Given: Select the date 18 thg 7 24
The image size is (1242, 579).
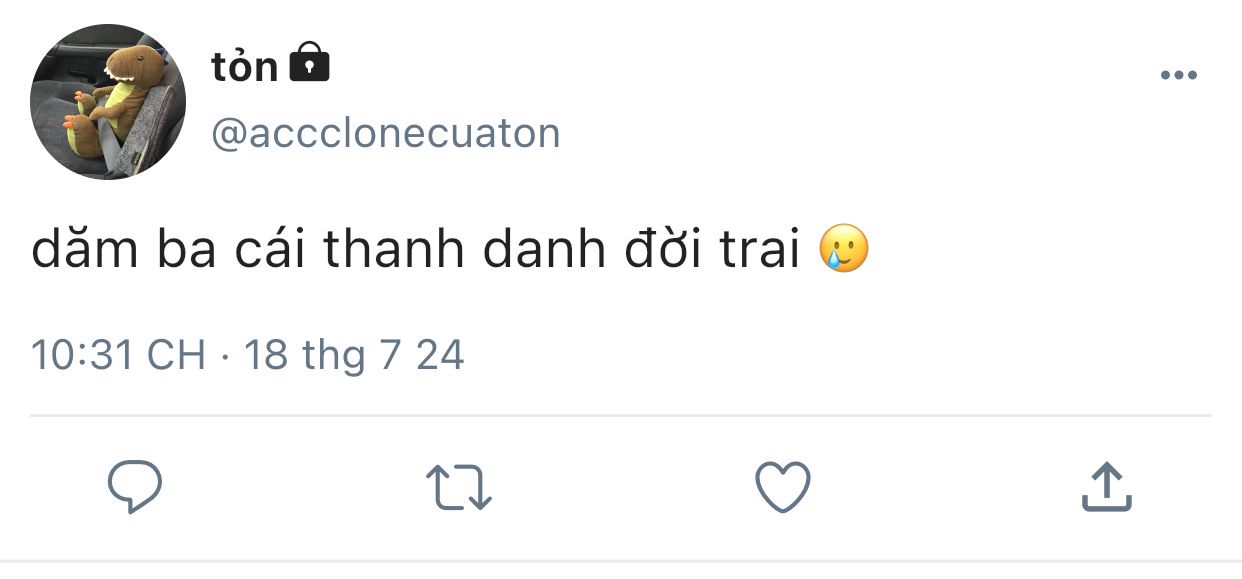Looking at the screenshot, I should point(354,355).
